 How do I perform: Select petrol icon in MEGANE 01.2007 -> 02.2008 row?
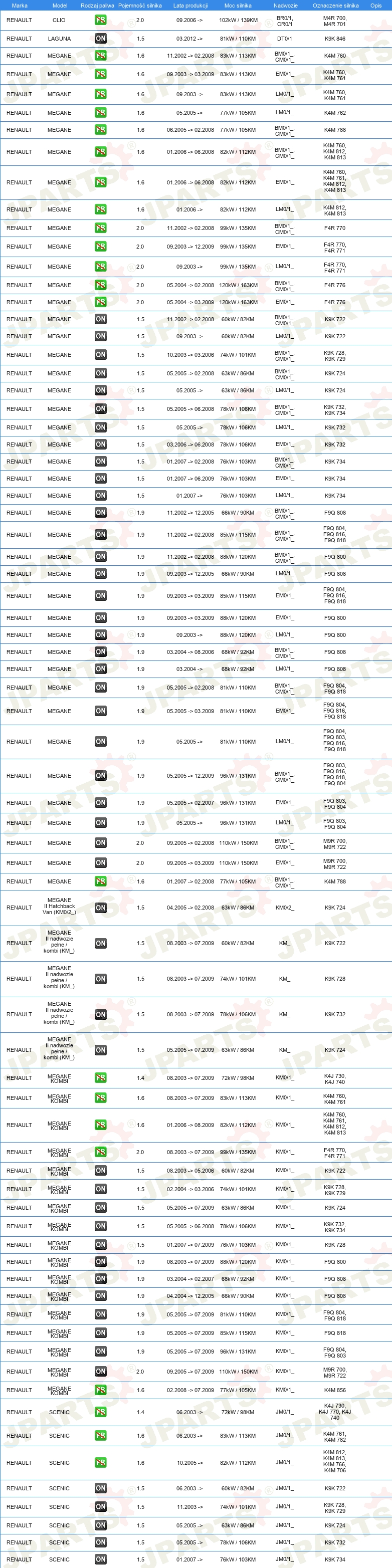100,881
